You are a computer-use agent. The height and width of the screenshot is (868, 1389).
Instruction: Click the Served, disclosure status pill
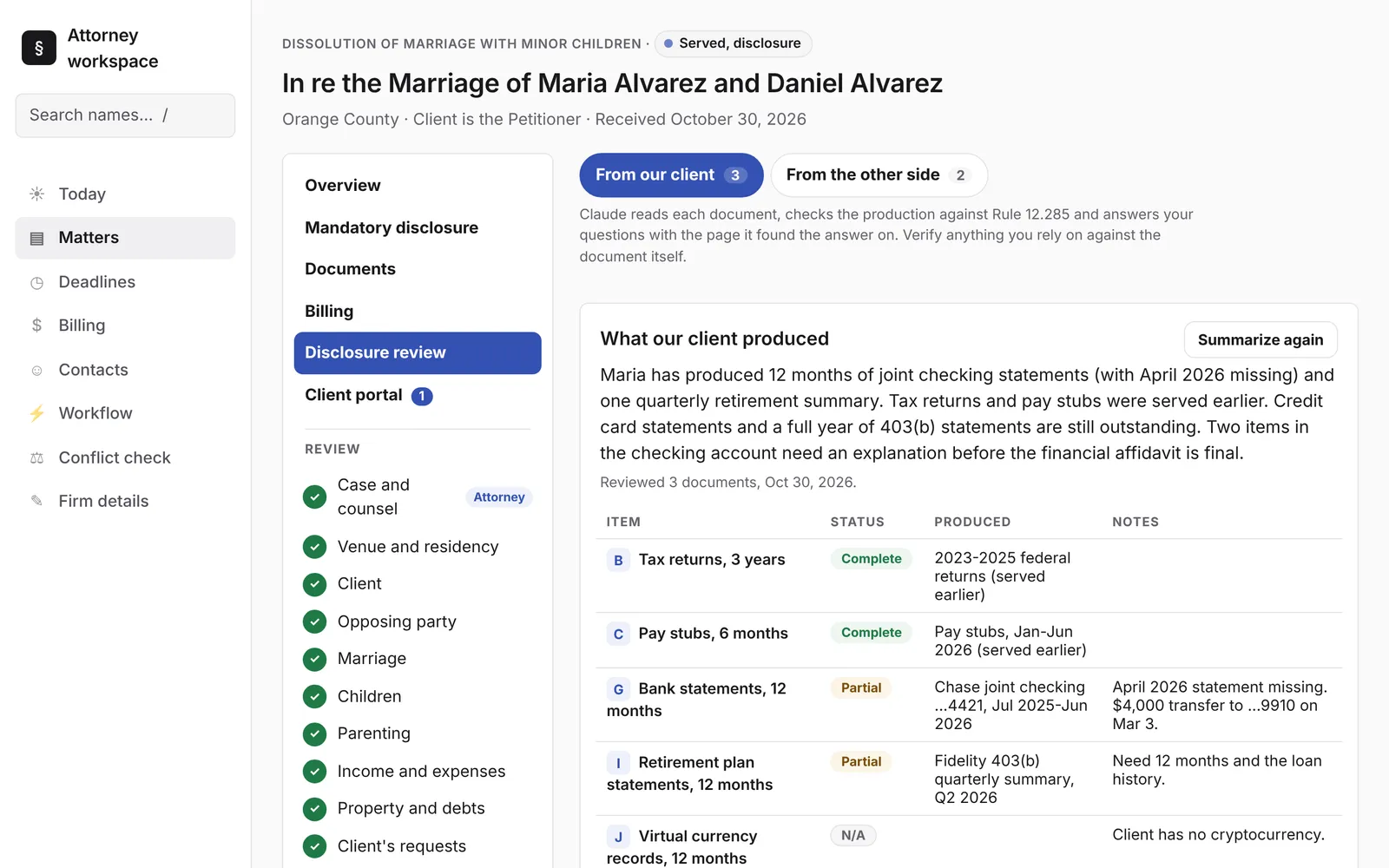pos(734,43)
